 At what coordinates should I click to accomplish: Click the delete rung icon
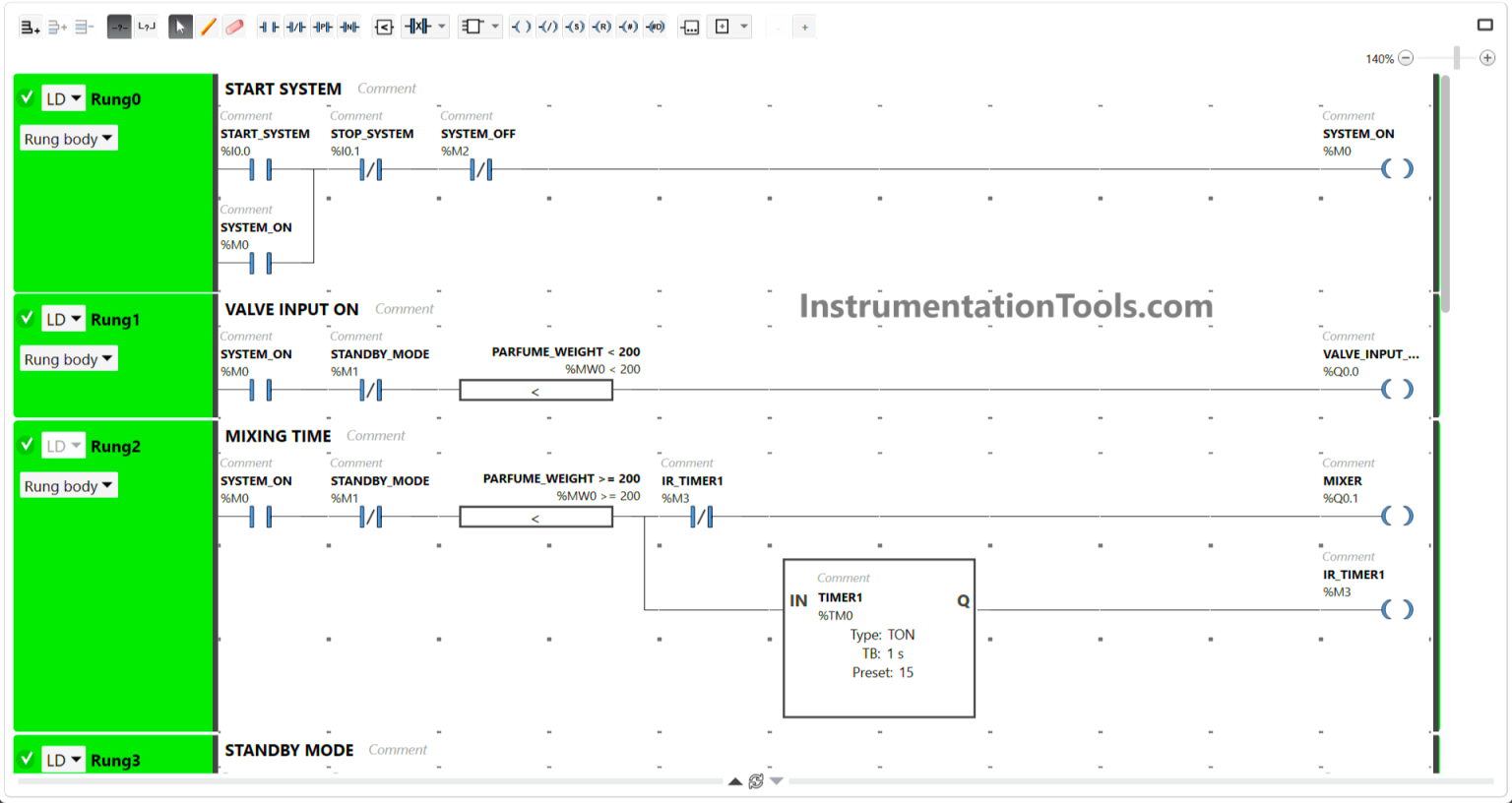[x=84, y=28]
